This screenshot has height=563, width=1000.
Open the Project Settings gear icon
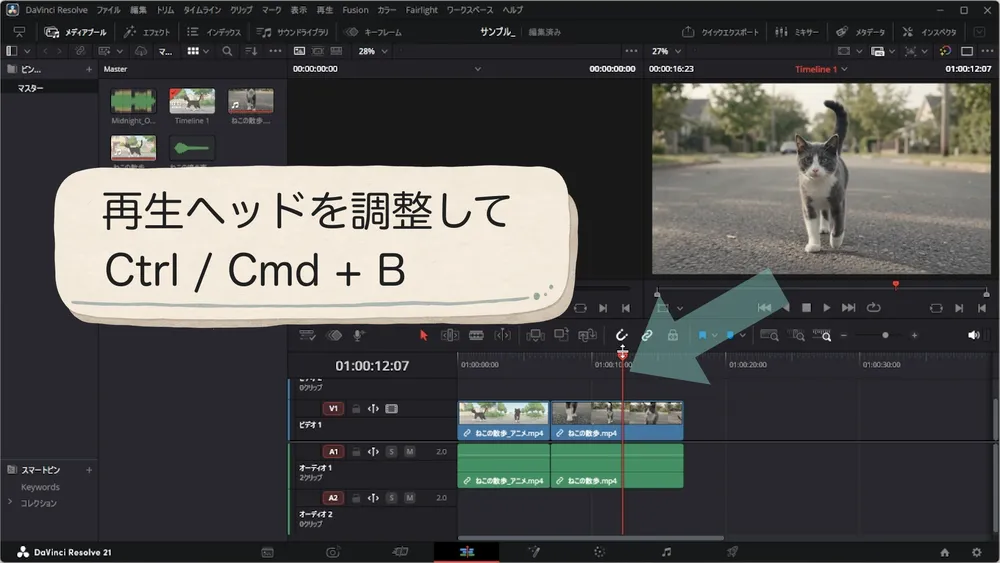pyautogui.click(x=976, y=552)
